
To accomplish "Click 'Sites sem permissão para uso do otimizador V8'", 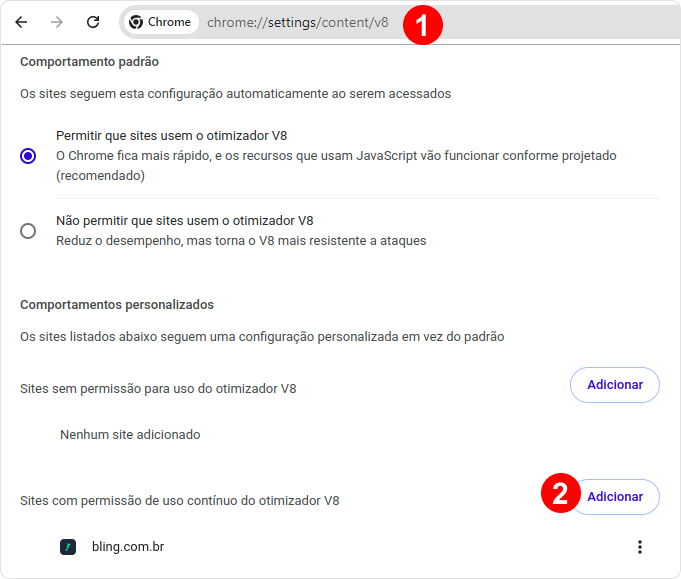I will point(158,389).
